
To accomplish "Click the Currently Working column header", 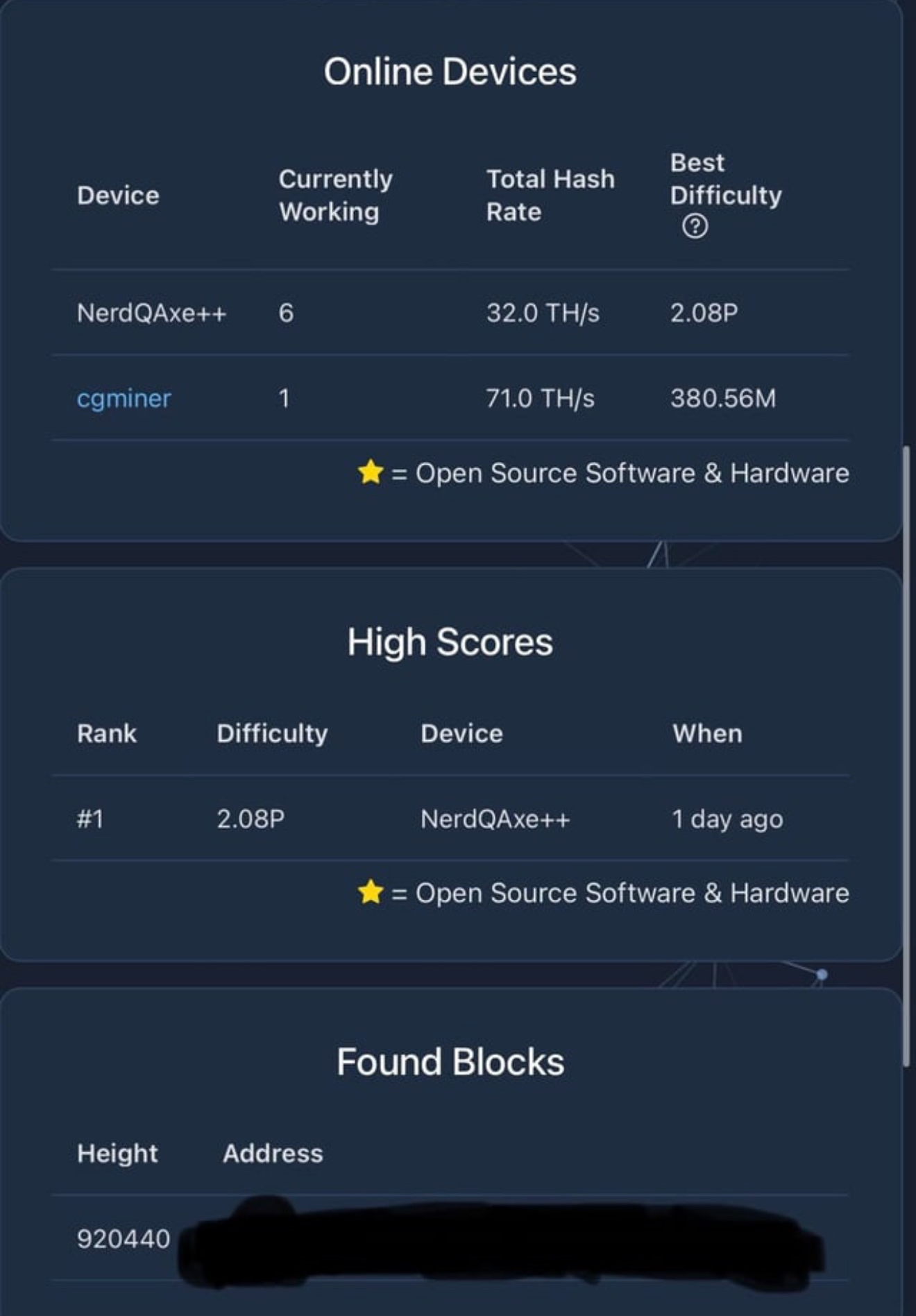I will pos(335,195).
